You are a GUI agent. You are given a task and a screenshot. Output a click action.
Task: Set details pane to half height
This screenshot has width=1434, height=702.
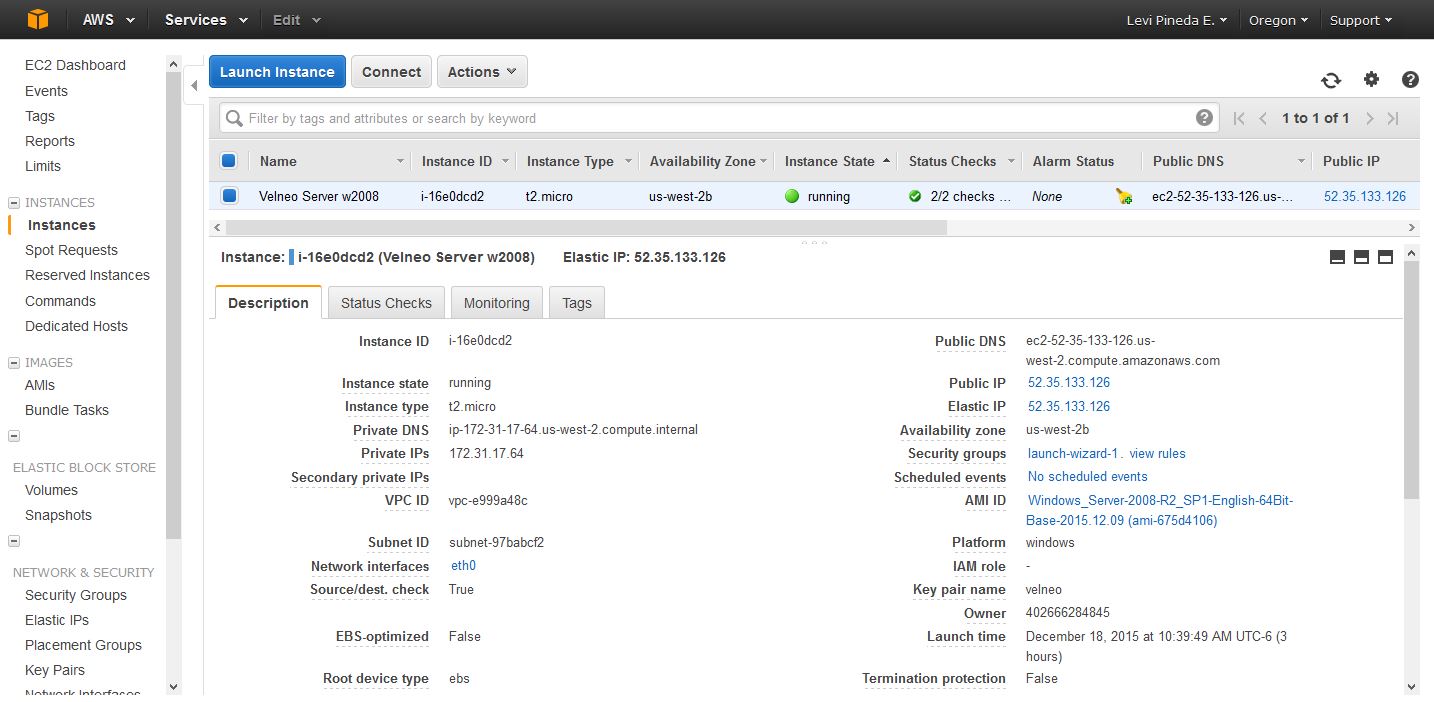tap(1361, 257)
